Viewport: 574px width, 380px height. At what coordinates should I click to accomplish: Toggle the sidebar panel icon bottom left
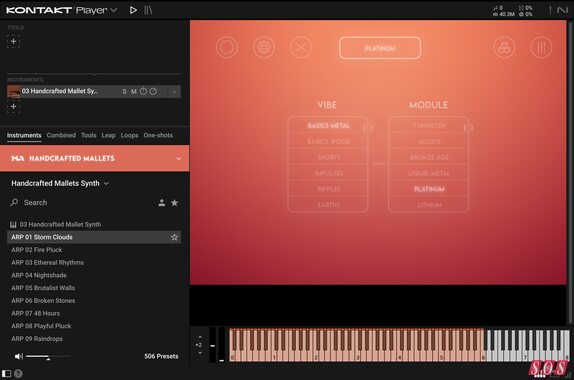(6, 373)
